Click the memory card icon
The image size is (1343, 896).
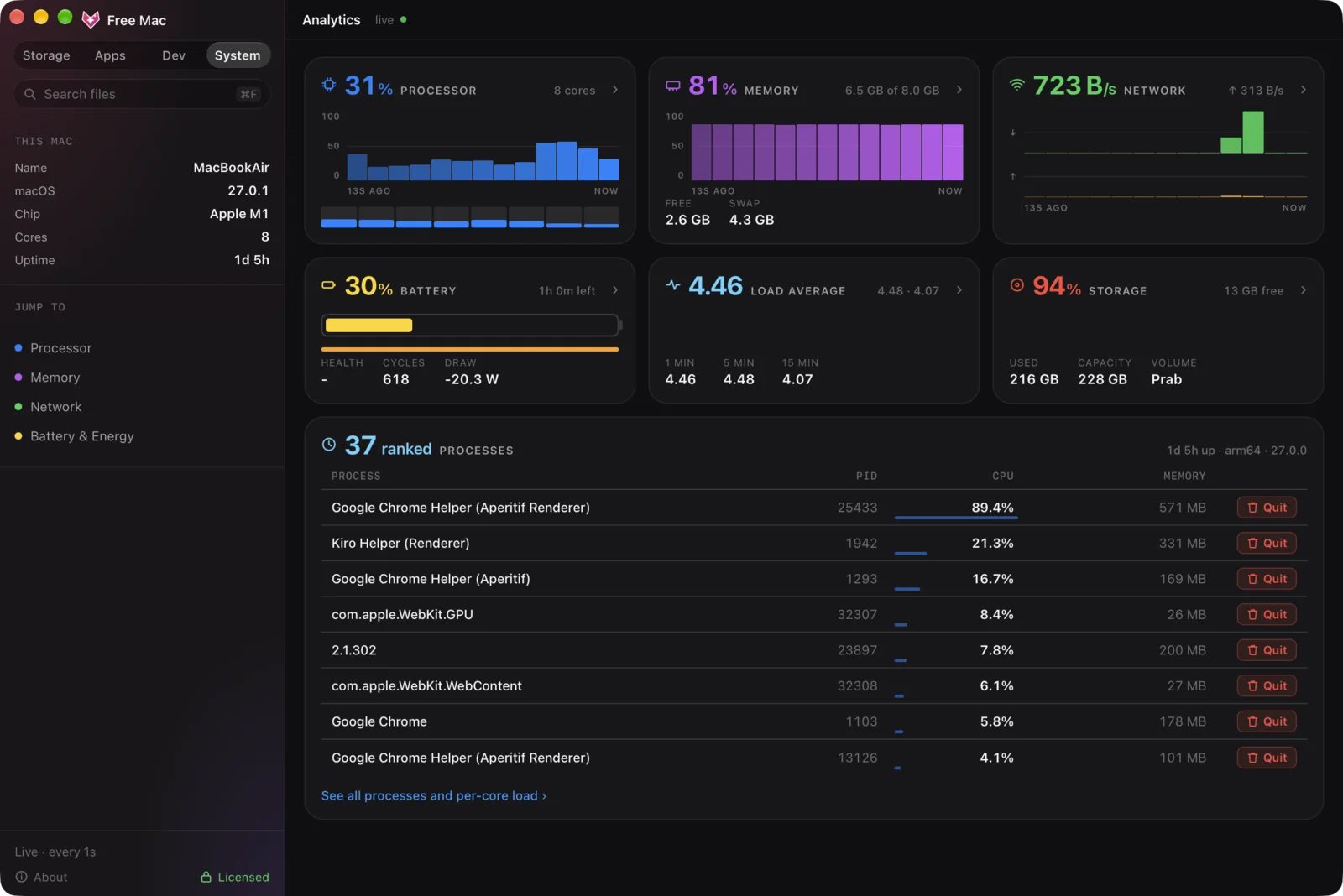(673, 86)
